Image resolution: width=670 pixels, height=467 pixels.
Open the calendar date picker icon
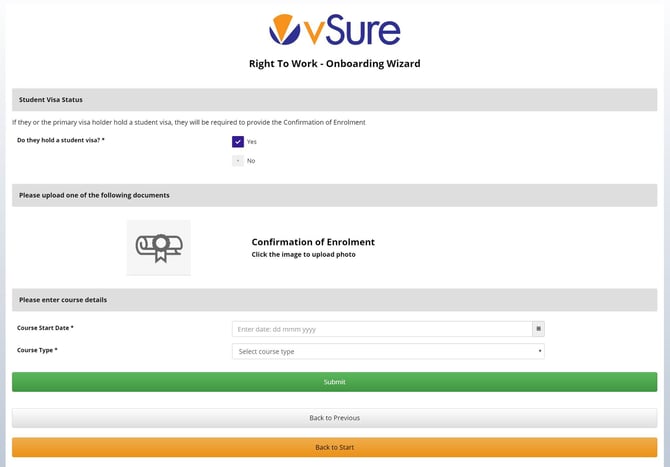[x=538, y=328]
